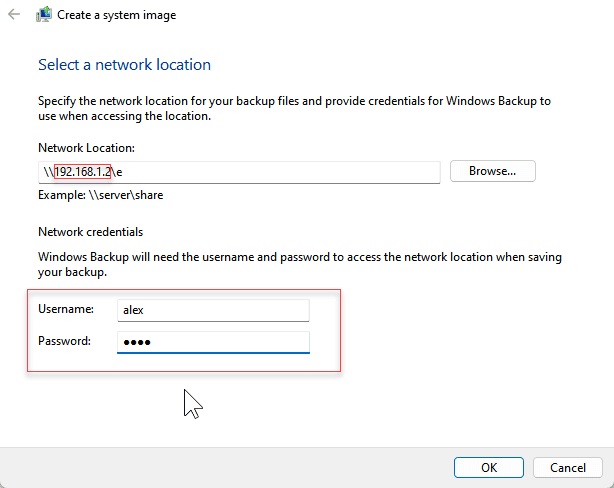Click the 'Example: \\server\share' hint text
Screen dimensions: 614x488
(101, 195)
